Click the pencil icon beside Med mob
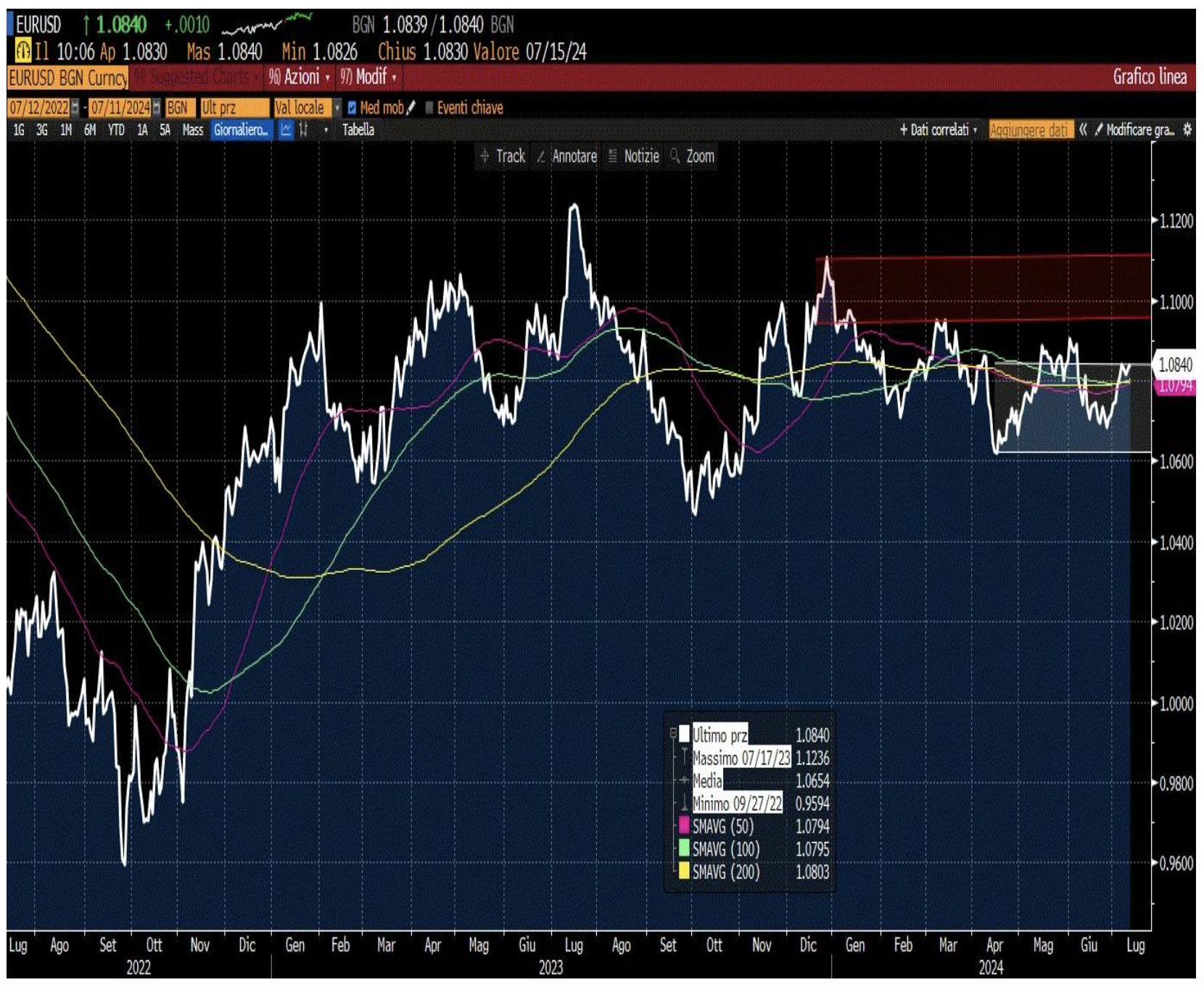 tap(411, 107)
